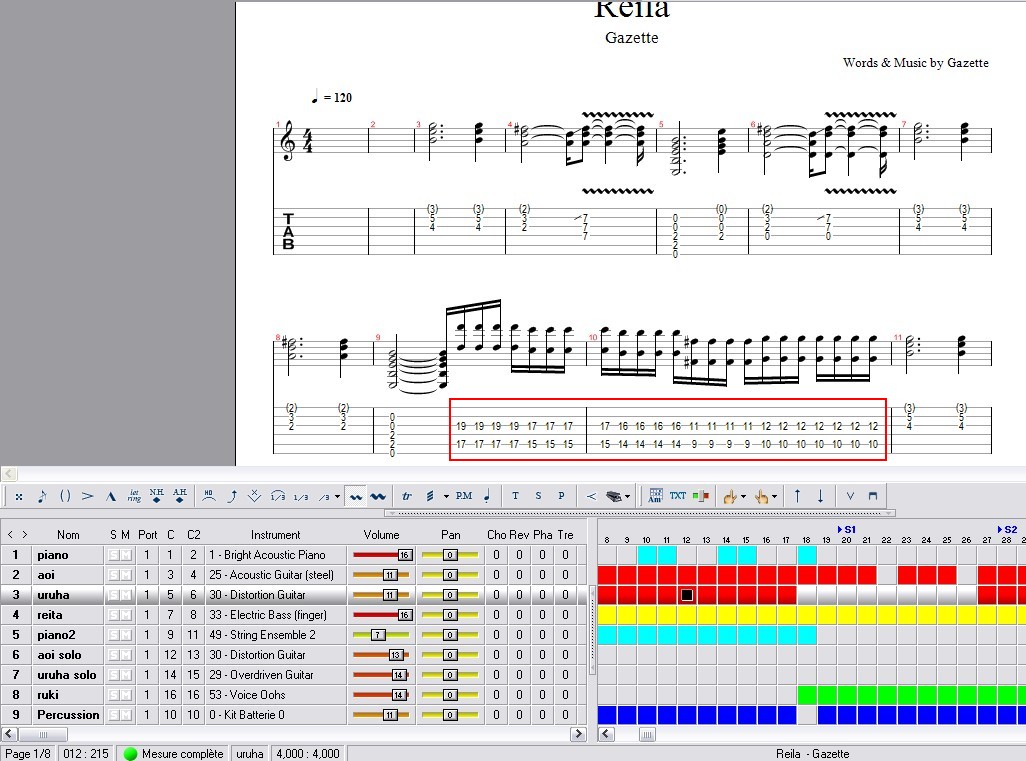1026x761 pixels.
Task: Enable let ring effect
Action: [133, 497]
